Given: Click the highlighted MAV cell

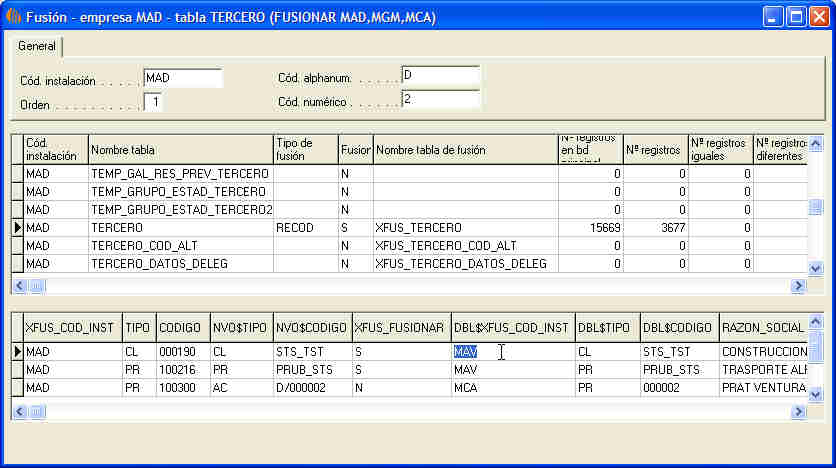Looking at the screenshot, I should point(466,352).
